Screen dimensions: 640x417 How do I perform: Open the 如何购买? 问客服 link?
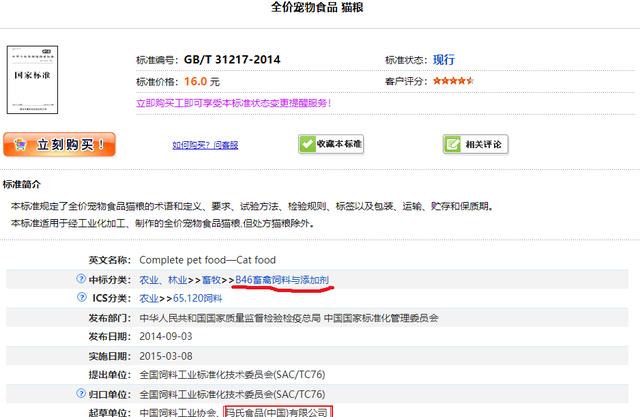click(x=205, y=145)
